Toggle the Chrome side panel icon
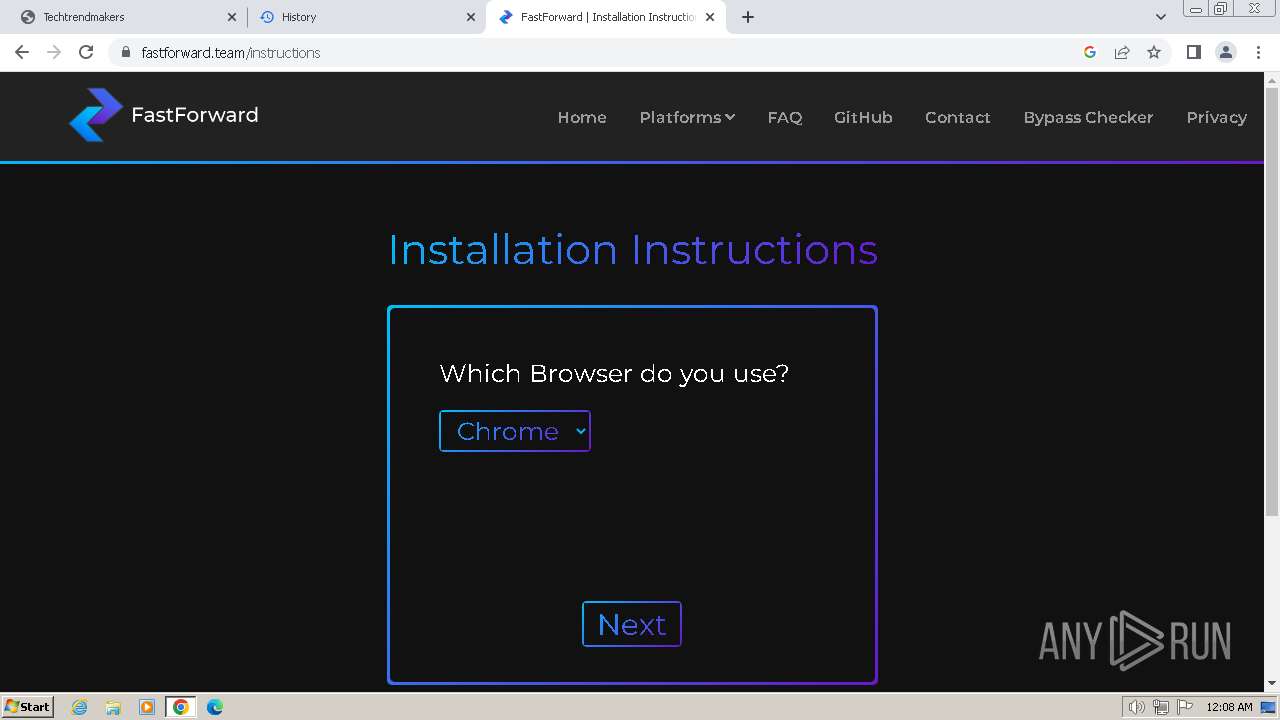The height and width of the screenshot is (720, 1280). pyautogui.click(x=1194, y=52)
